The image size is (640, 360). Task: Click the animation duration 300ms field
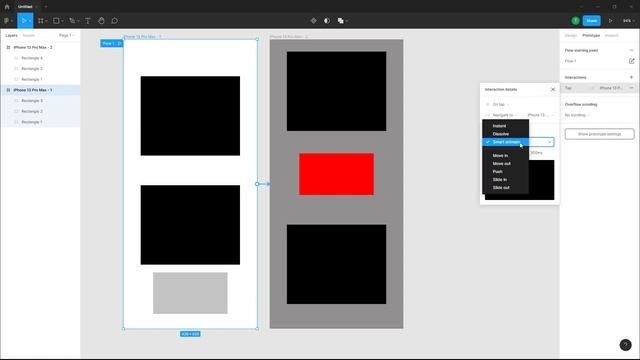(x=536, y=153)
